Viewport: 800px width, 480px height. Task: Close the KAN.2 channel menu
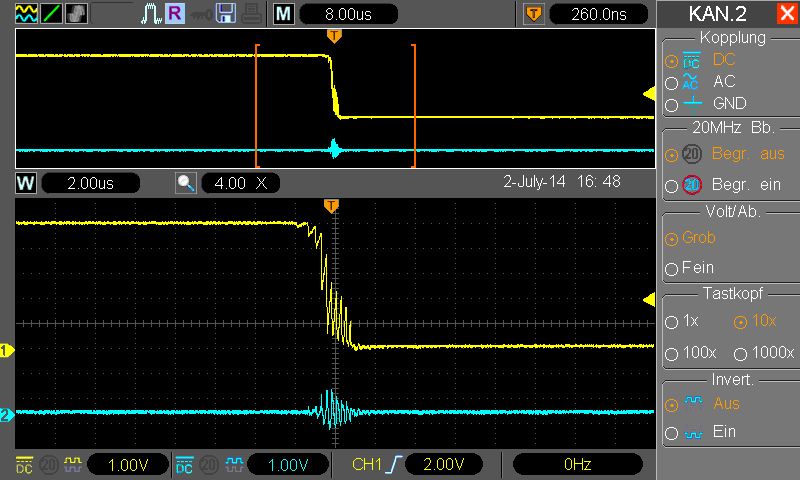point(786,14)
